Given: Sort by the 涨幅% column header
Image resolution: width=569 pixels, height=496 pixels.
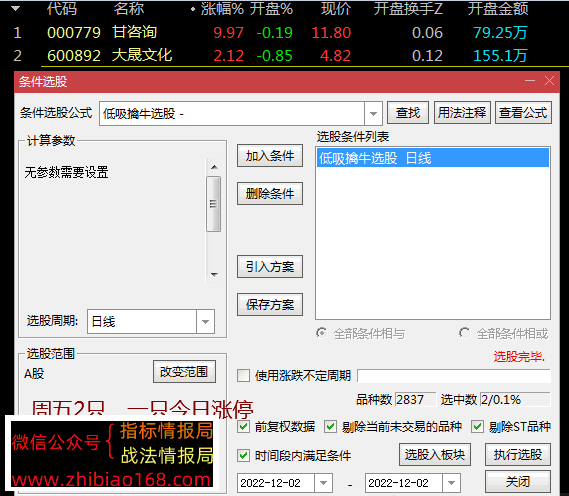Looking at the screenshot, I should (x=222, y=9).
